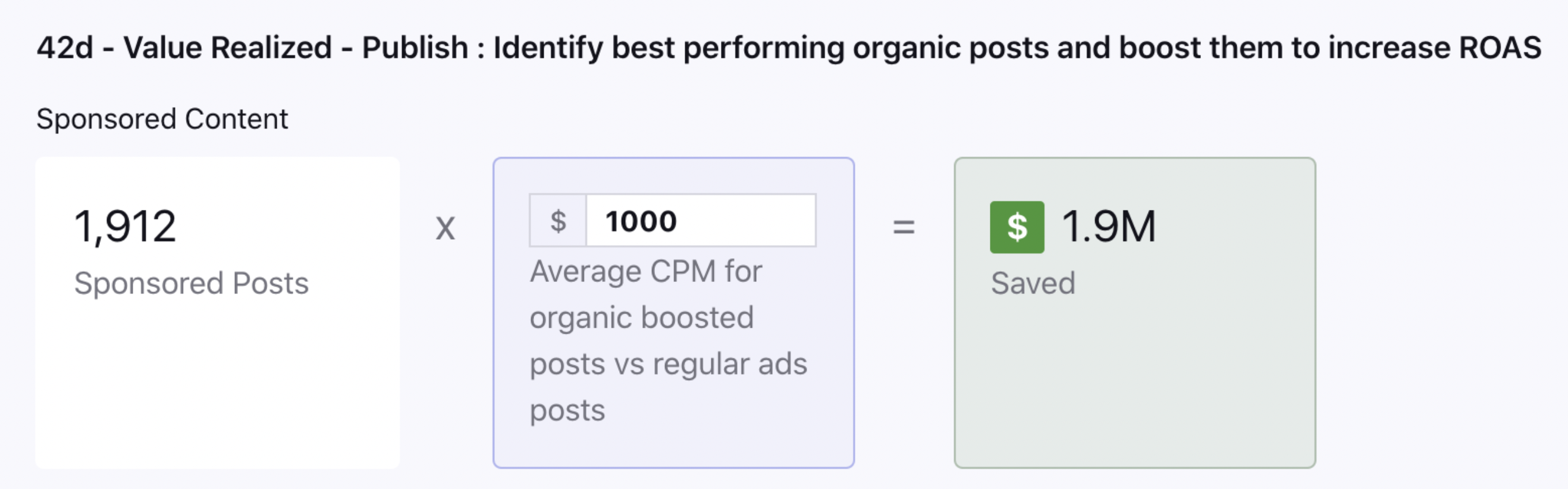Screen dimensions: 1568x489
Task: Click 'posts vs regular ads' description line
Action: 669,364
